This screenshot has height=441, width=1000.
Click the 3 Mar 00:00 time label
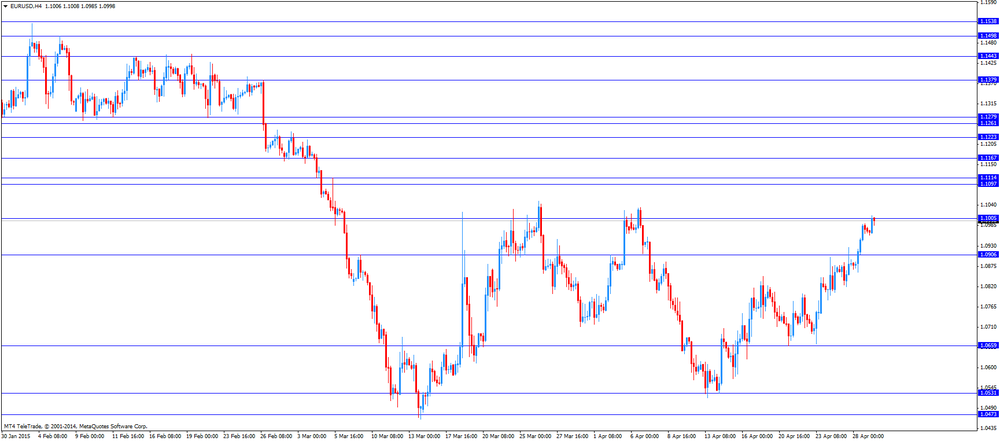[311, 437]
